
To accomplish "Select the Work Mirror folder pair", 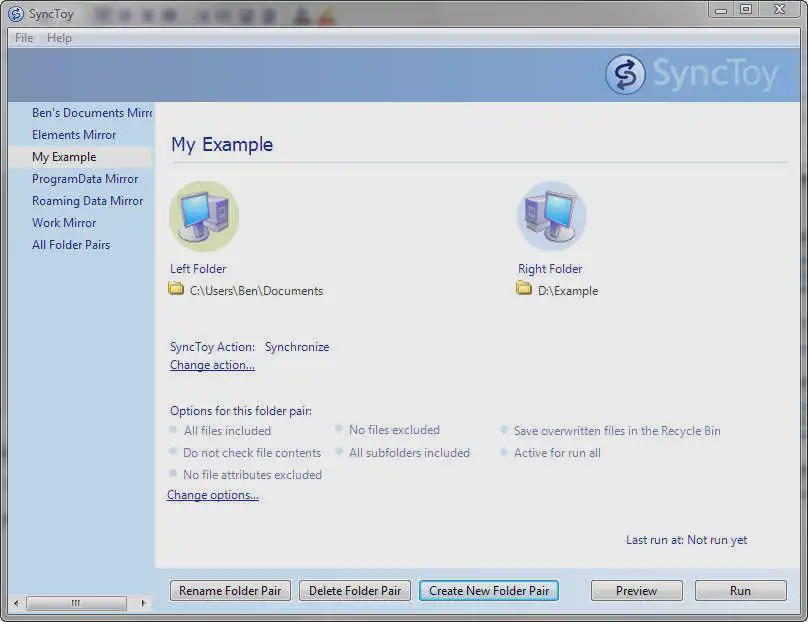I will [64, 222].
